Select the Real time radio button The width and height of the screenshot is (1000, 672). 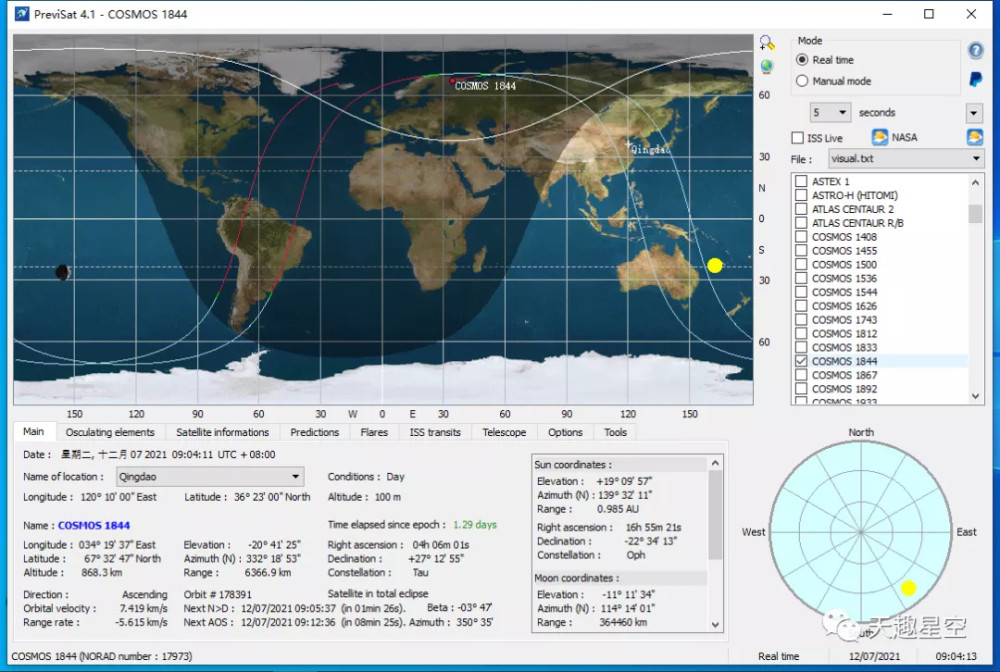pos(802,60)
